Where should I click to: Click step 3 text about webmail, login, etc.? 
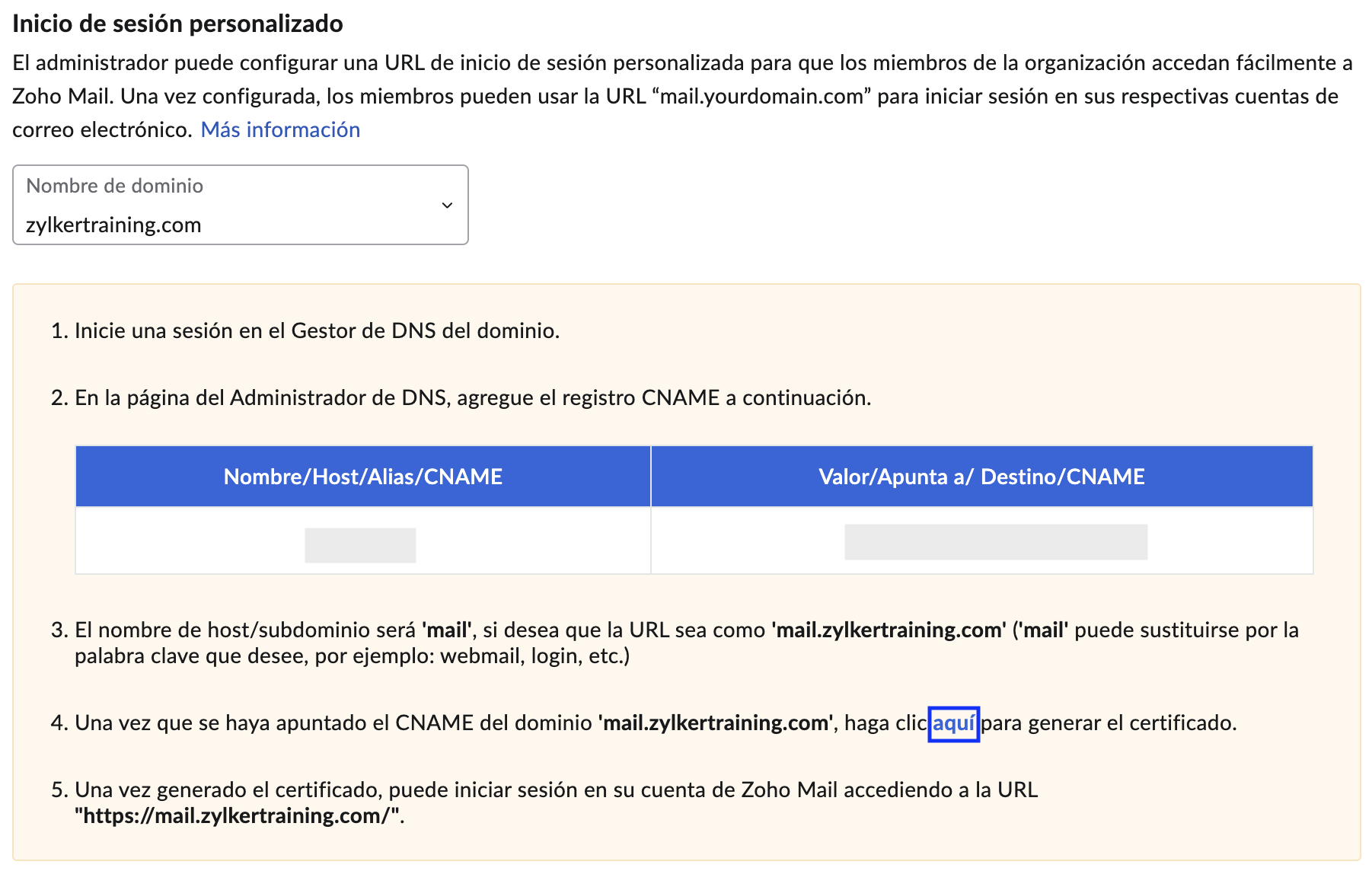coord(687,643)
